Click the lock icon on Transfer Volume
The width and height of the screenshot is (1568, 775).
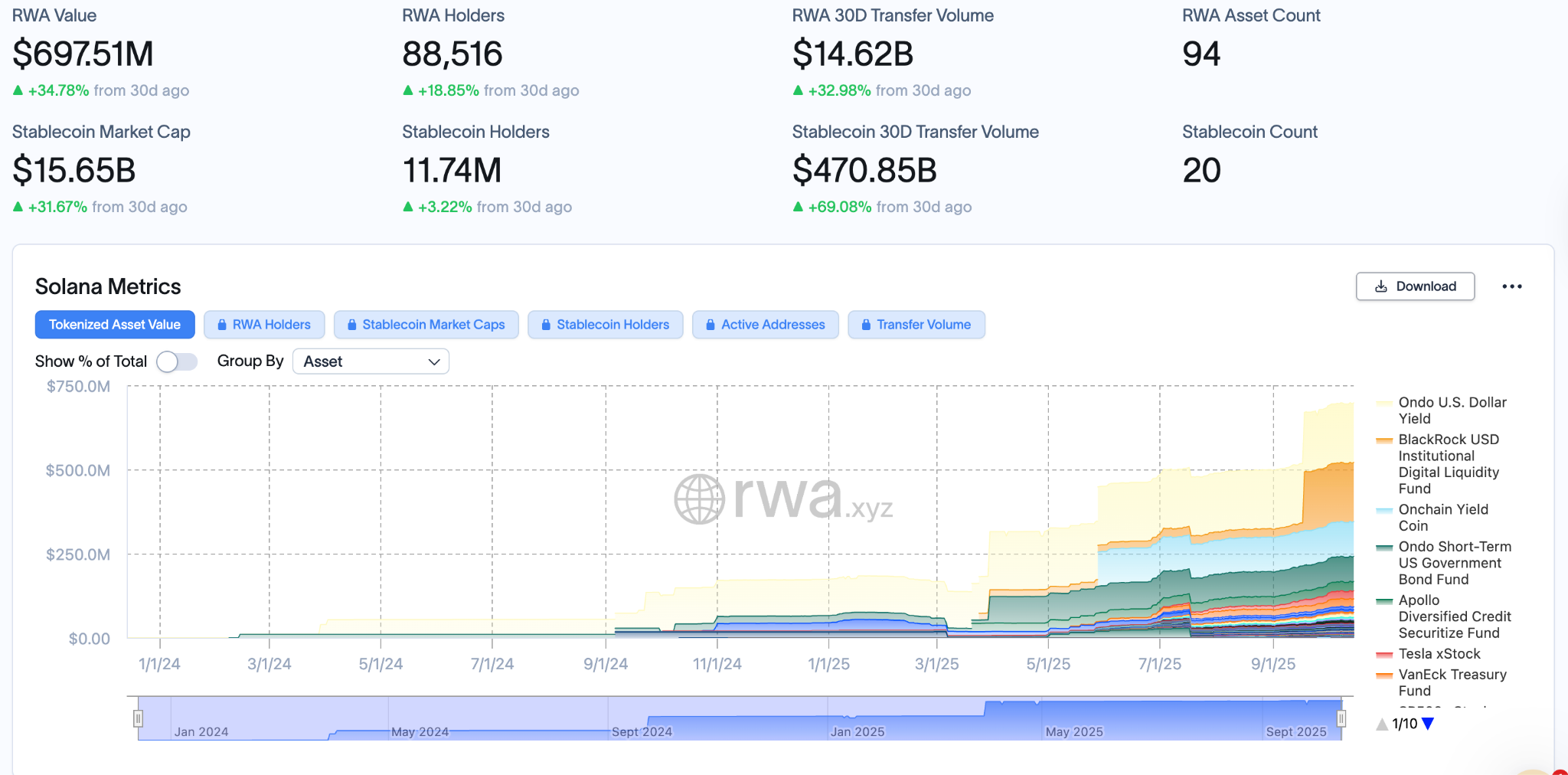pos(866,325)
